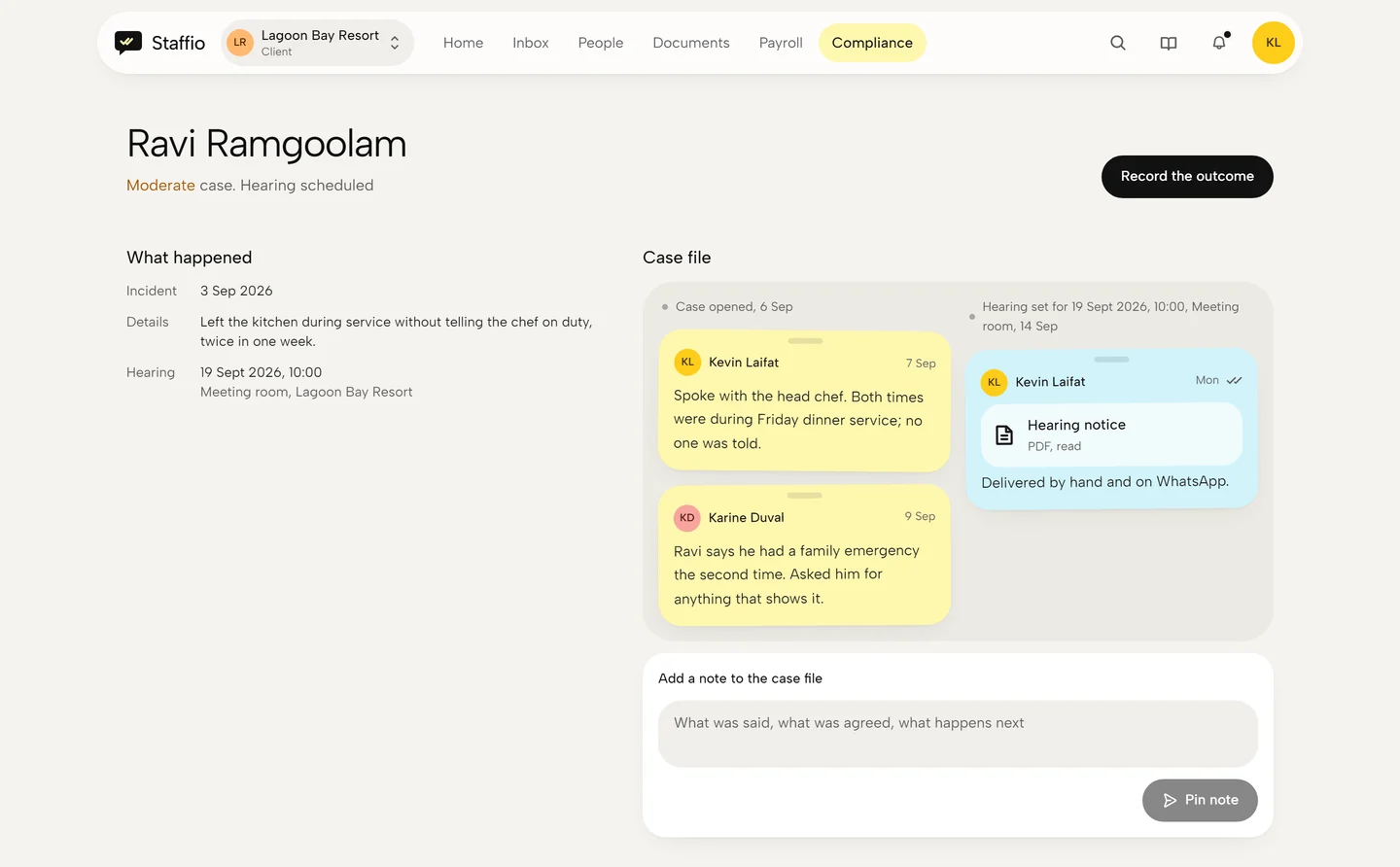Focus the case note text field
The image size is (1400, 867).
point(958,734)
